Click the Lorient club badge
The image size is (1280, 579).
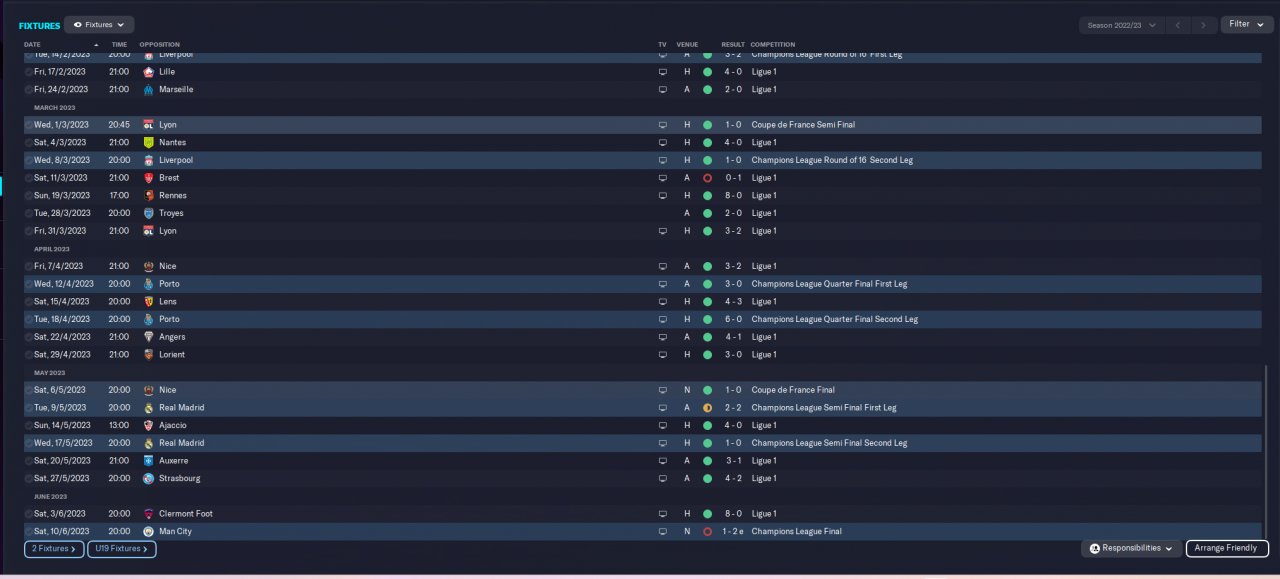coord(149,355)
